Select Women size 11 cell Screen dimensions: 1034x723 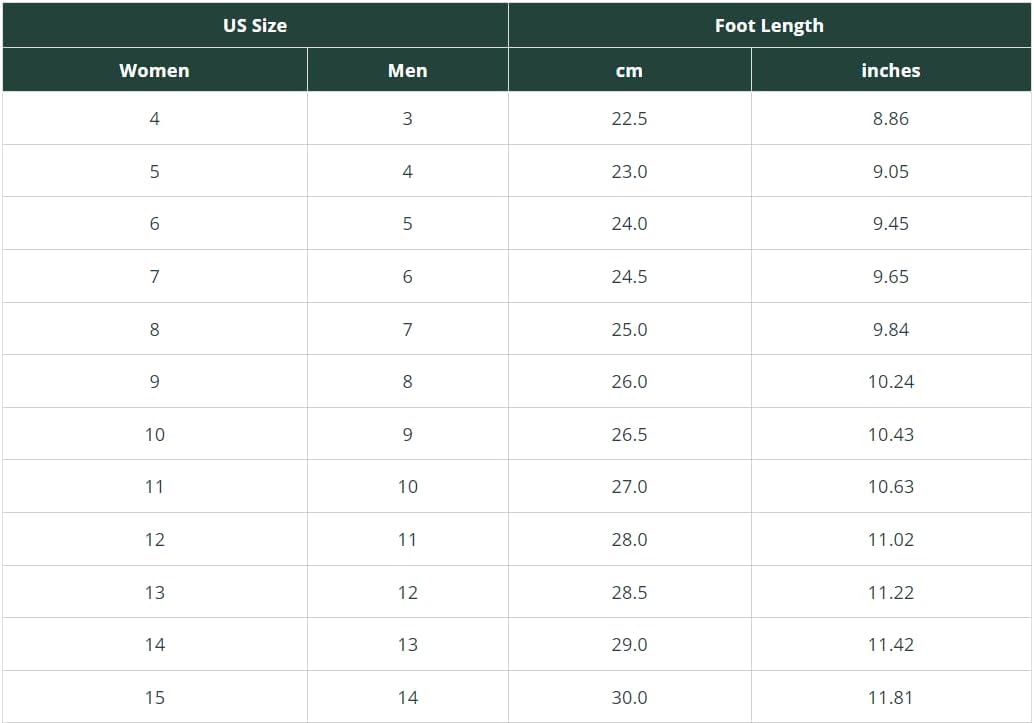154,487
